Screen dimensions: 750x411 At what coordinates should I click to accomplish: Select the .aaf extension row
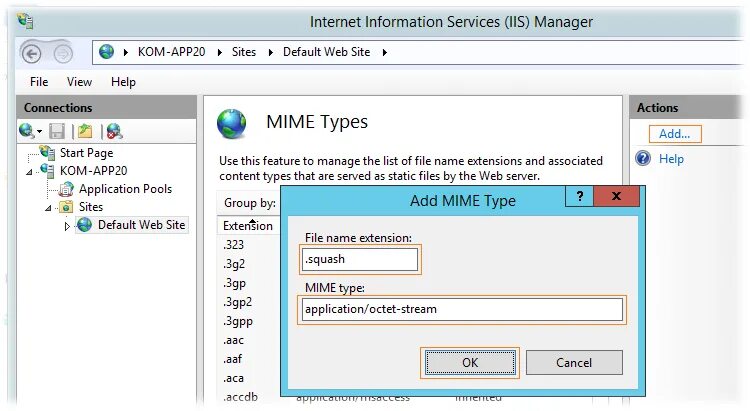tap(232, 359)
